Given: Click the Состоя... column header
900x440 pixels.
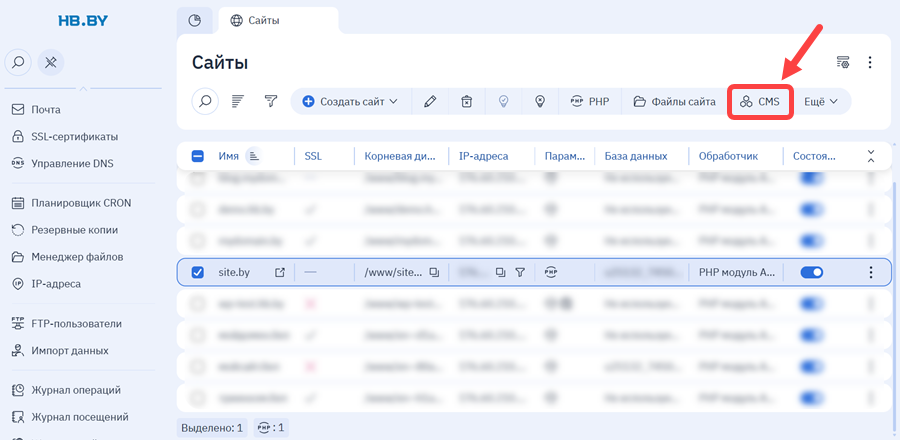Looking at the screenshot, I should click(x=814, y=156).
